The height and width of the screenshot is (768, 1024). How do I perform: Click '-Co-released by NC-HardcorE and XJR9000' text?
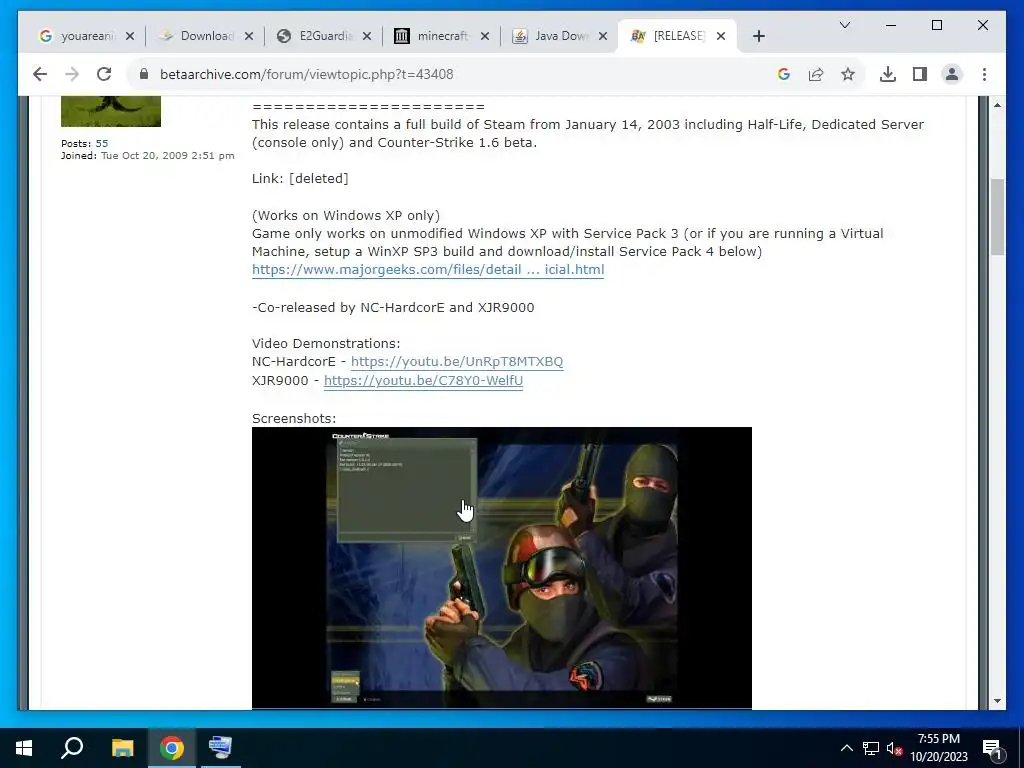point(393,308)
